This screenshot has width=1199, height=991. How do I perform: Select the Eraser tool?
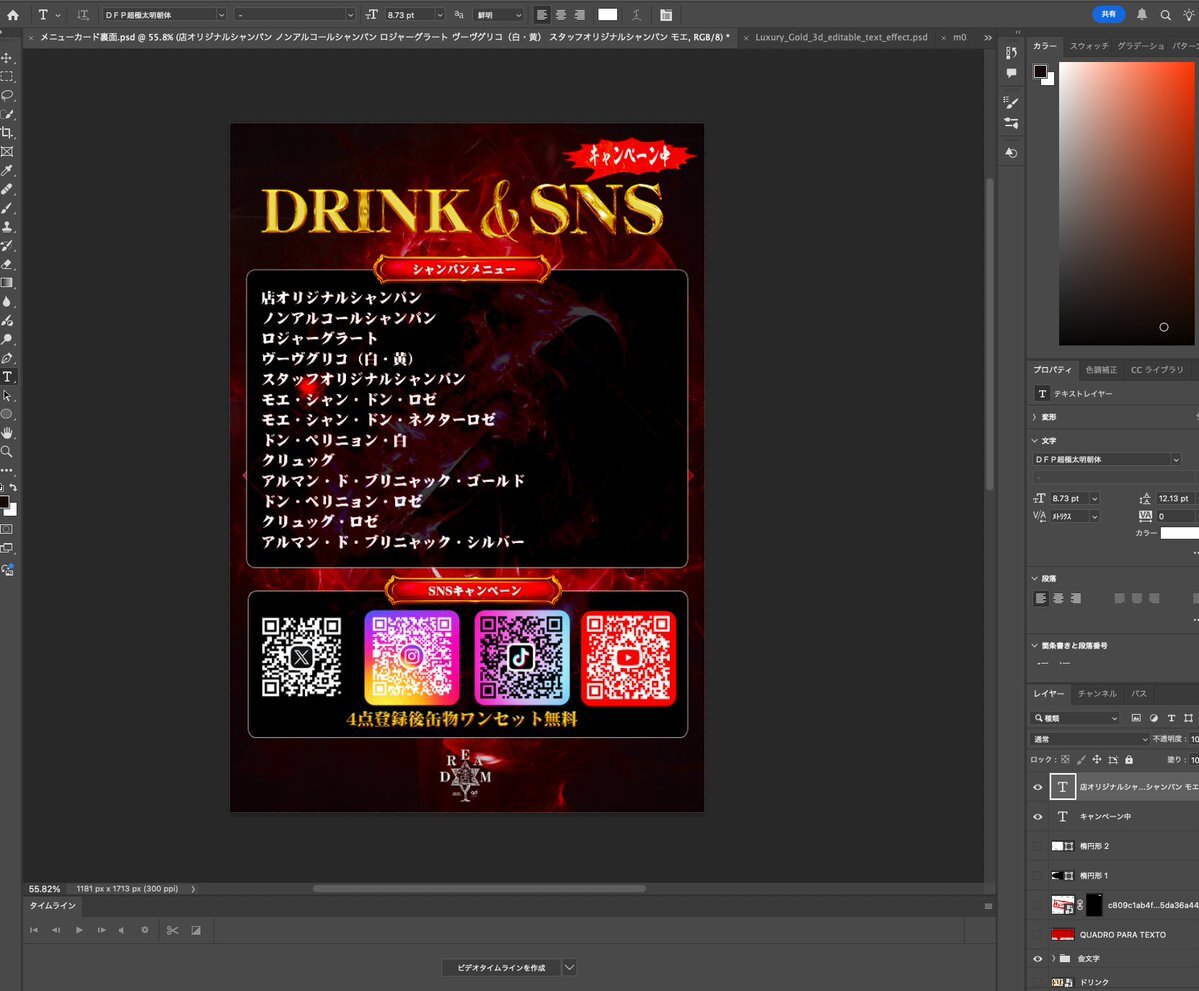tap(7, 264)
